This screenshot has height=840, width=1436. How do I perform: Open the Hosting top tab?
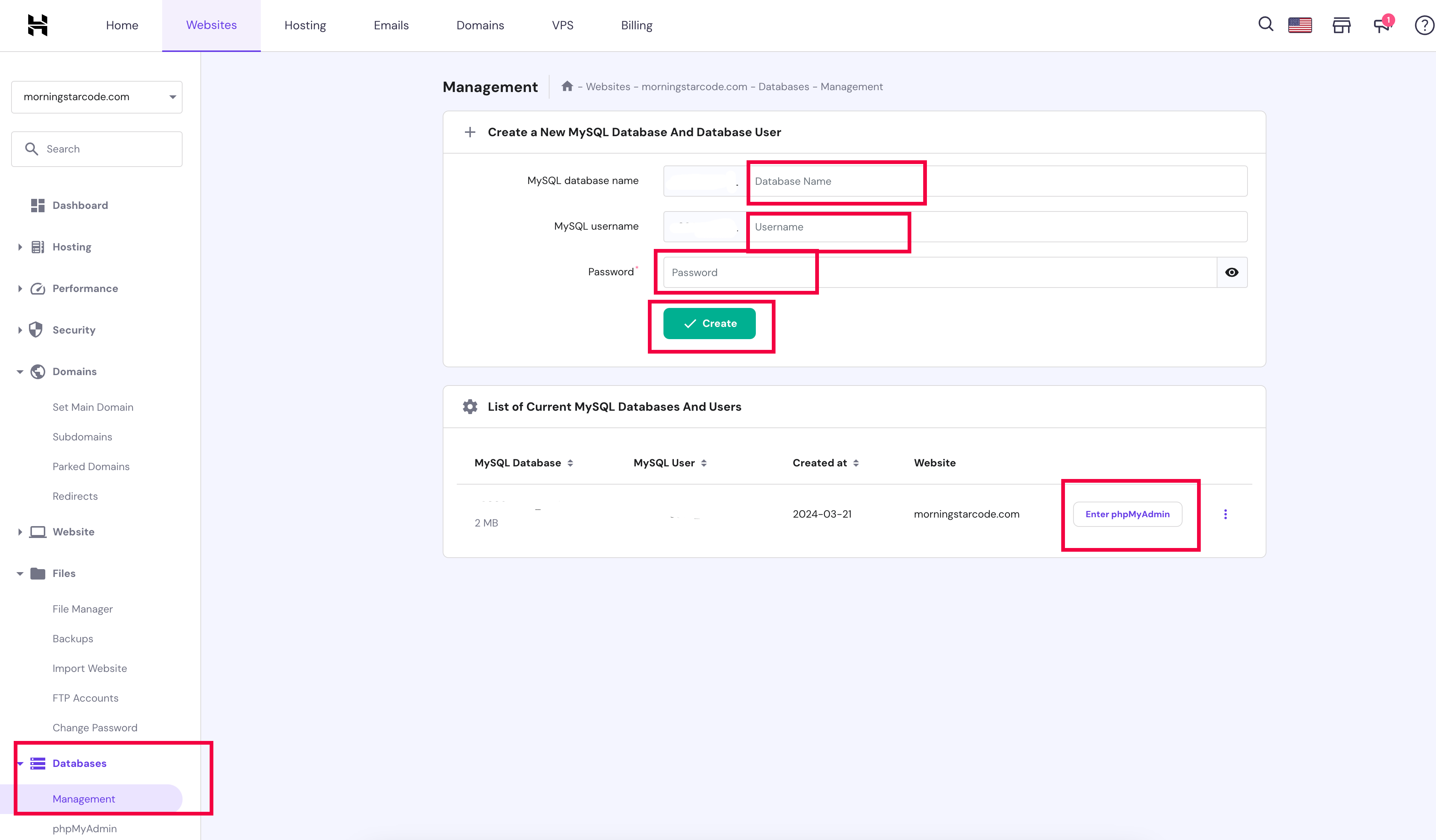pos(305,25)
